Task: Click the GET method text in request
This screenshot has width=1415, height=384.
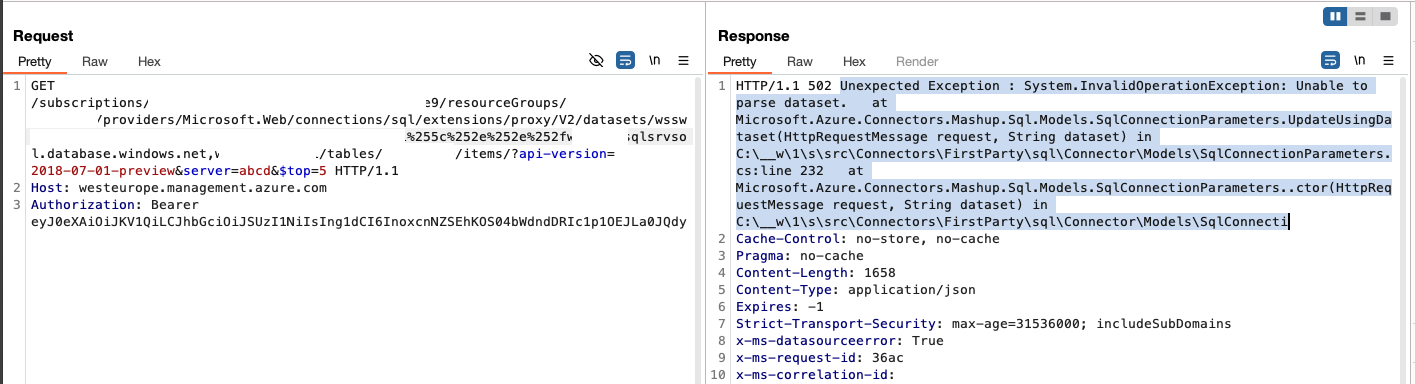Action: 42,86
